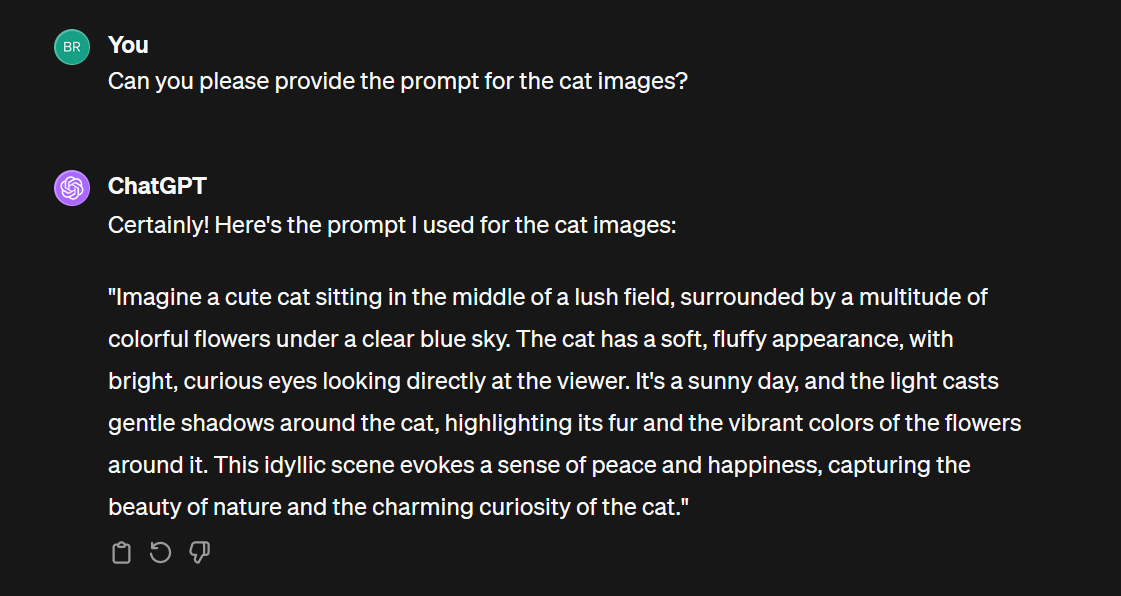Image resolution: width=1121 pixels, height=596 pixels.
Task: Click the line starting "colorful flowers under"
Action: point(530,339)
